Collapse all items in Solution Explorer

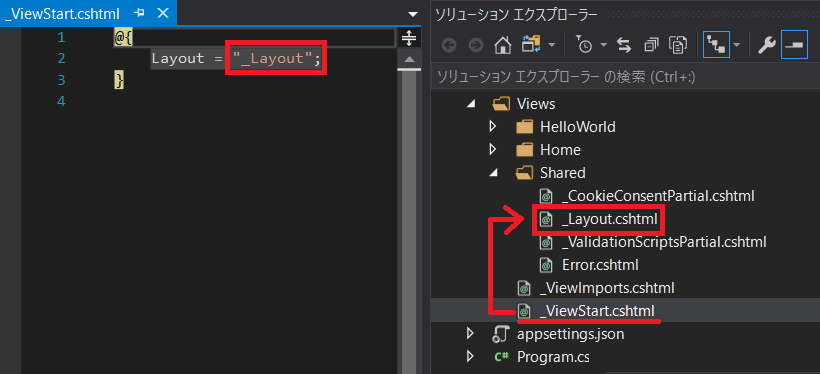coord(652,46)
